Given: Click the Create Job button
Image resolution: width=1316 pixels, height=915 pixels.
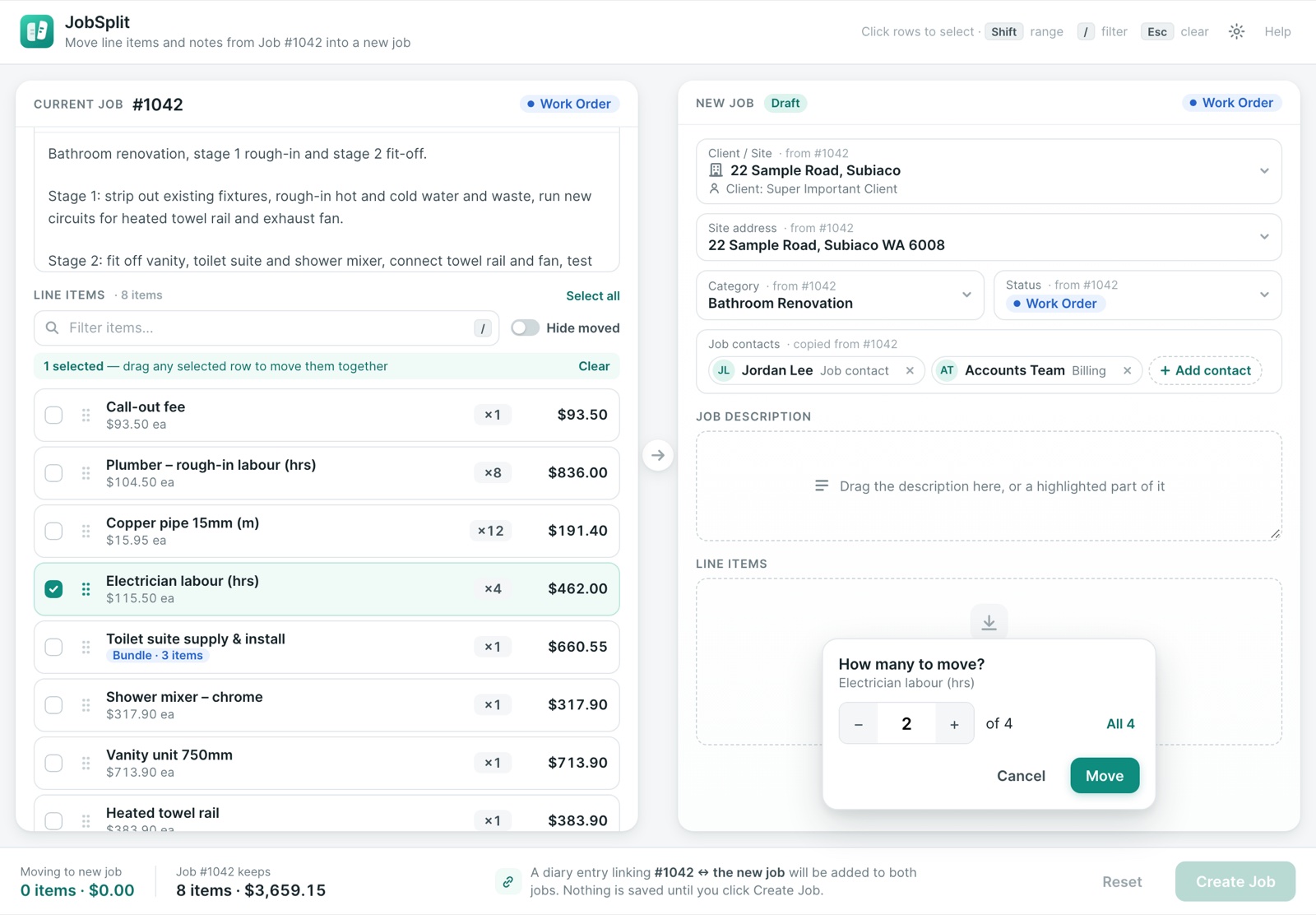Looking at the screenshot, I should click(x=1235, y=882).
